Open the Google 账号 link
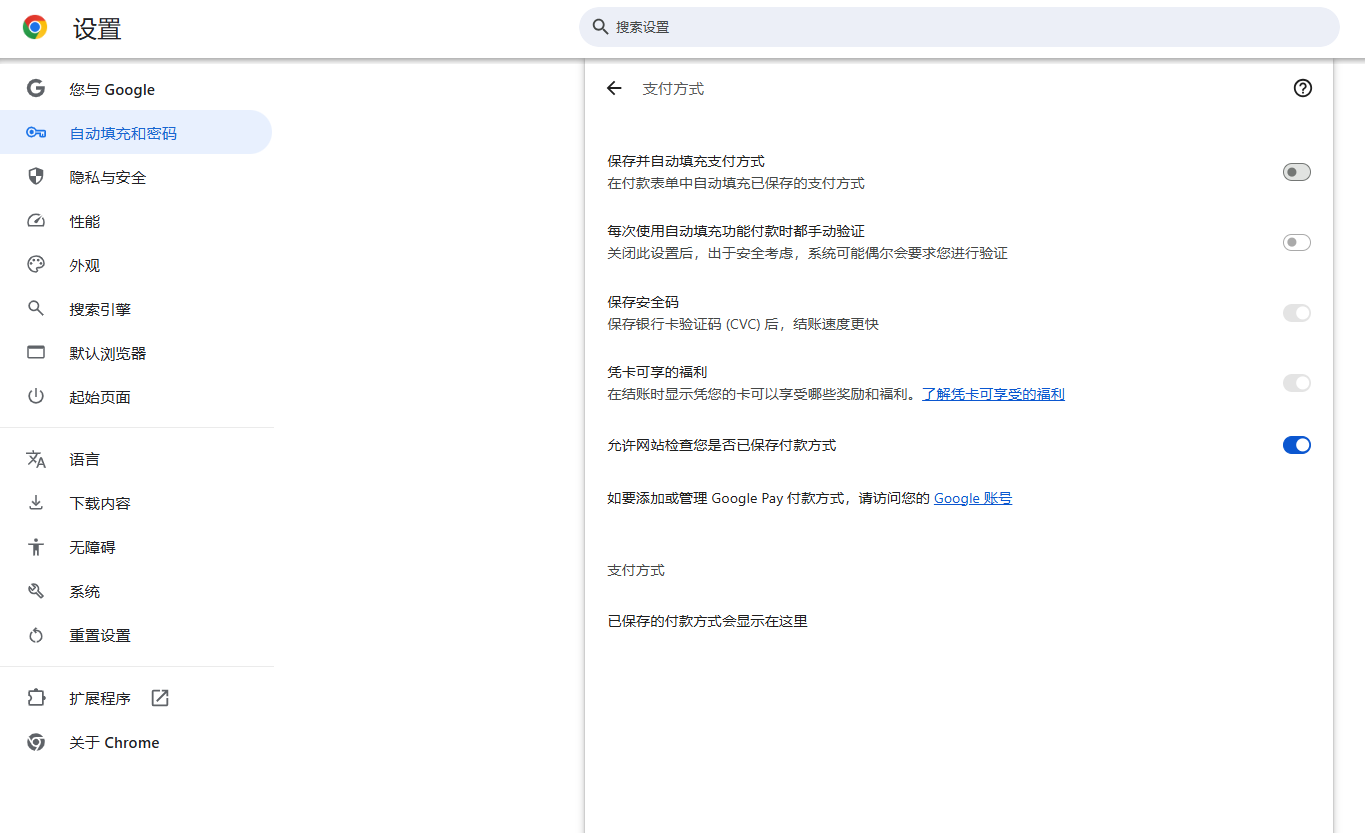This screenshot has height=833, width=1365. click(x=973, y=498)
